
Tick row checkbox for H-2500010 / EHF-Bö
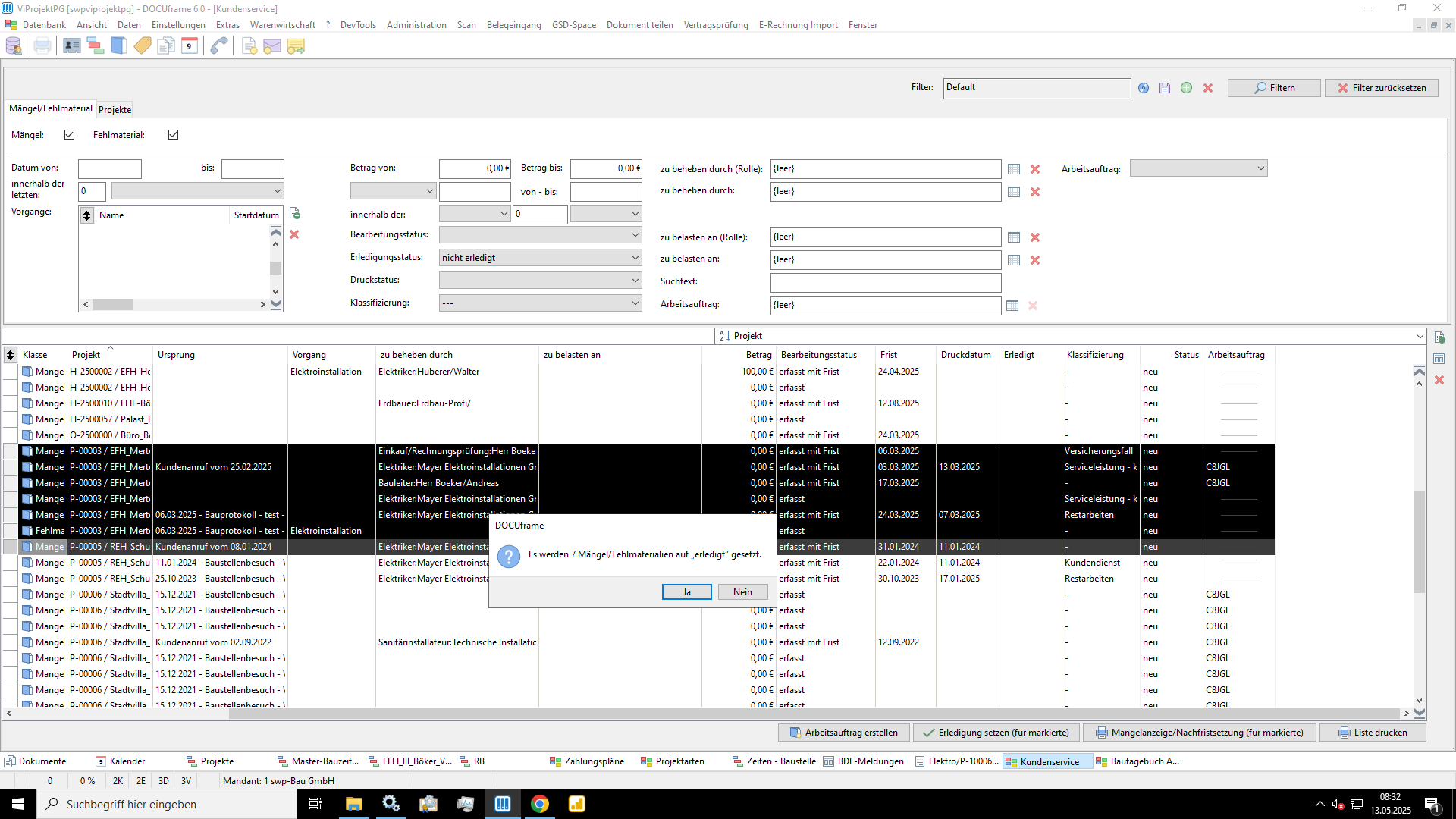pyautogui.click(x=11, y=403)
